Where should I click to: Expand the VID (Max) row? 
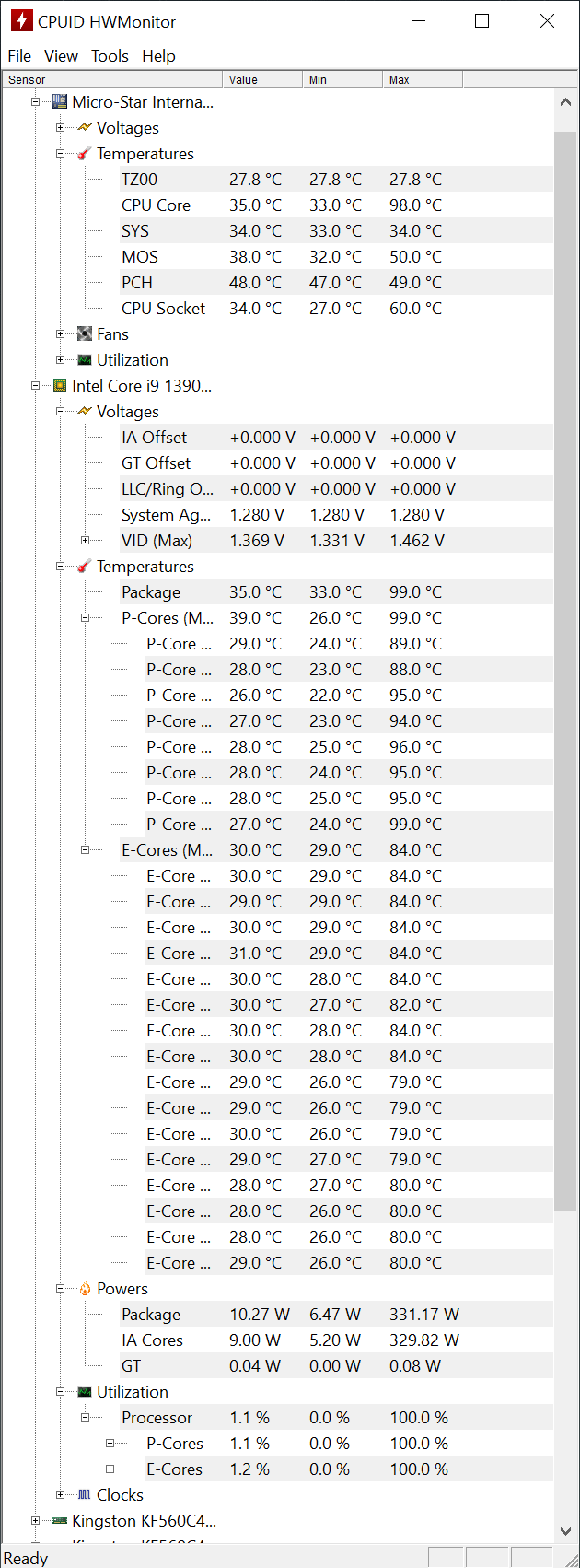pyautogui.click(x=85, y=541)
